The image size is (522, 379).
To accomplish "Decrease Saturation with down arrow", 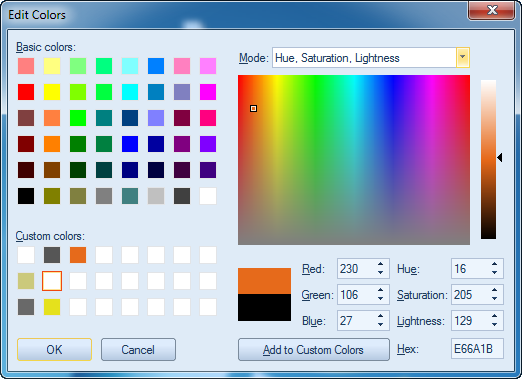I will pos(495,299).
